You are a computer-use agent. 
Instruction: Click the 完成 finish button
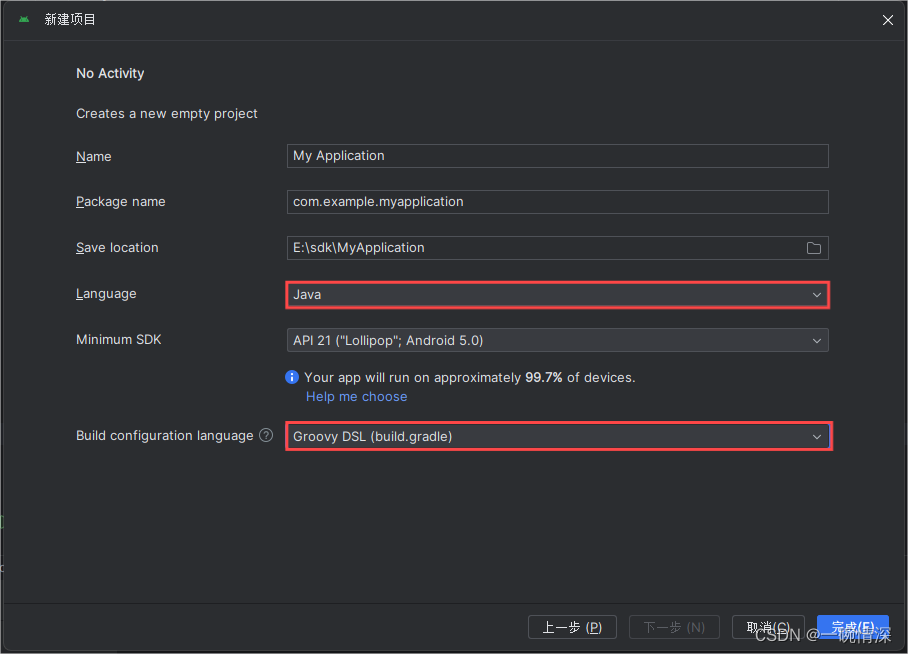tap(852, 627)
